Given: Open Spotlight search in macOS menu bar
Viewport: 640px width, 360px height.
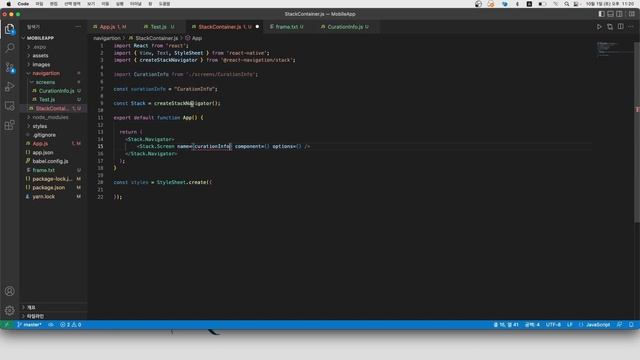Looking at the screenshot, I should (567, 4).
